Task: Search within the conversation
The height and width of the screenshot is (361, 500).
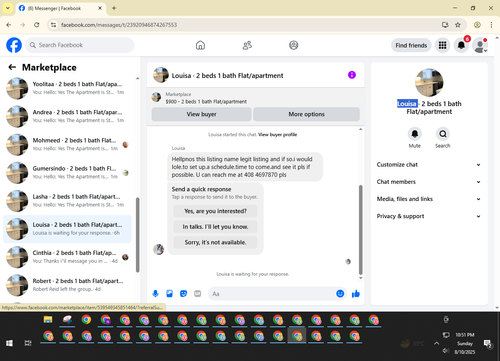Action: [x=443, y=134]
